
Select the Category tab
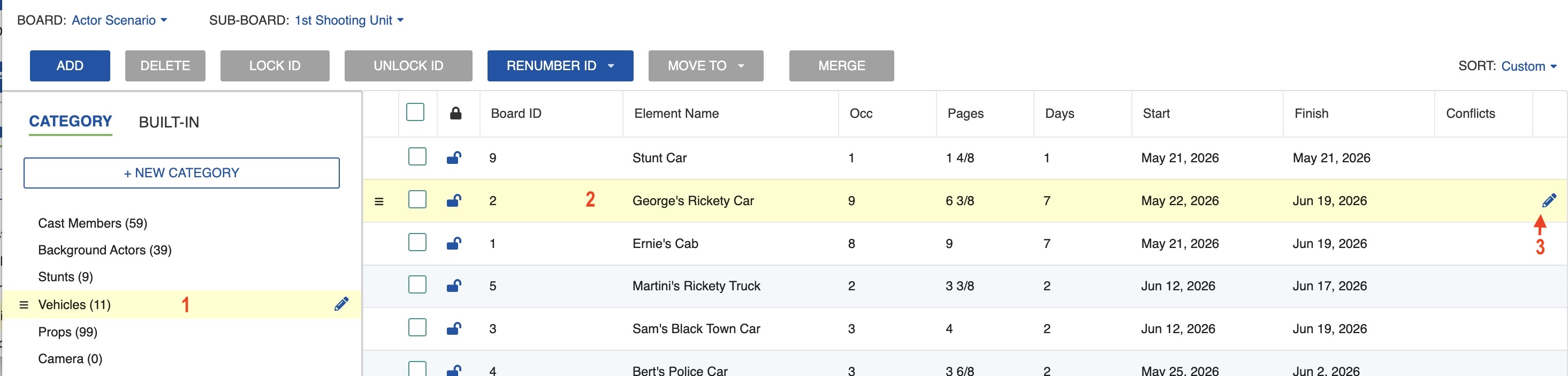(x=71, y=121)
